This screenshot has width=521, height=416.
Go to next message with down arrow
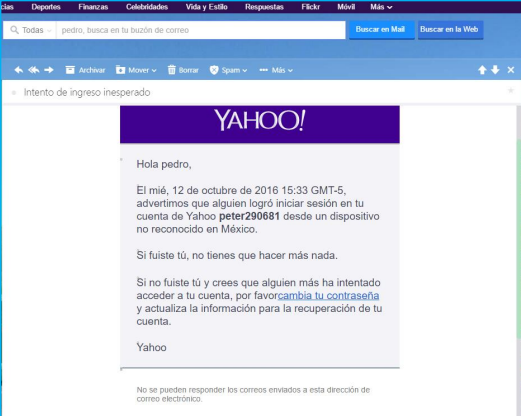click(x=495, y=70)
